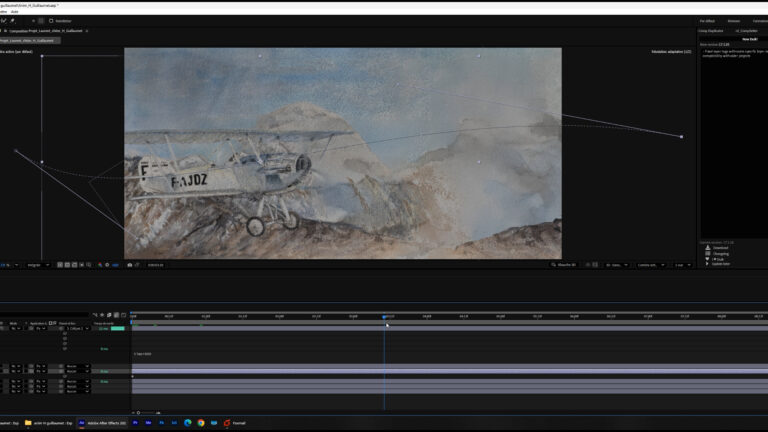768x432 pixels.
Task: Select the highlighted second layer bar in timeline
Action: pyautogui.click(x=450, y=371)
